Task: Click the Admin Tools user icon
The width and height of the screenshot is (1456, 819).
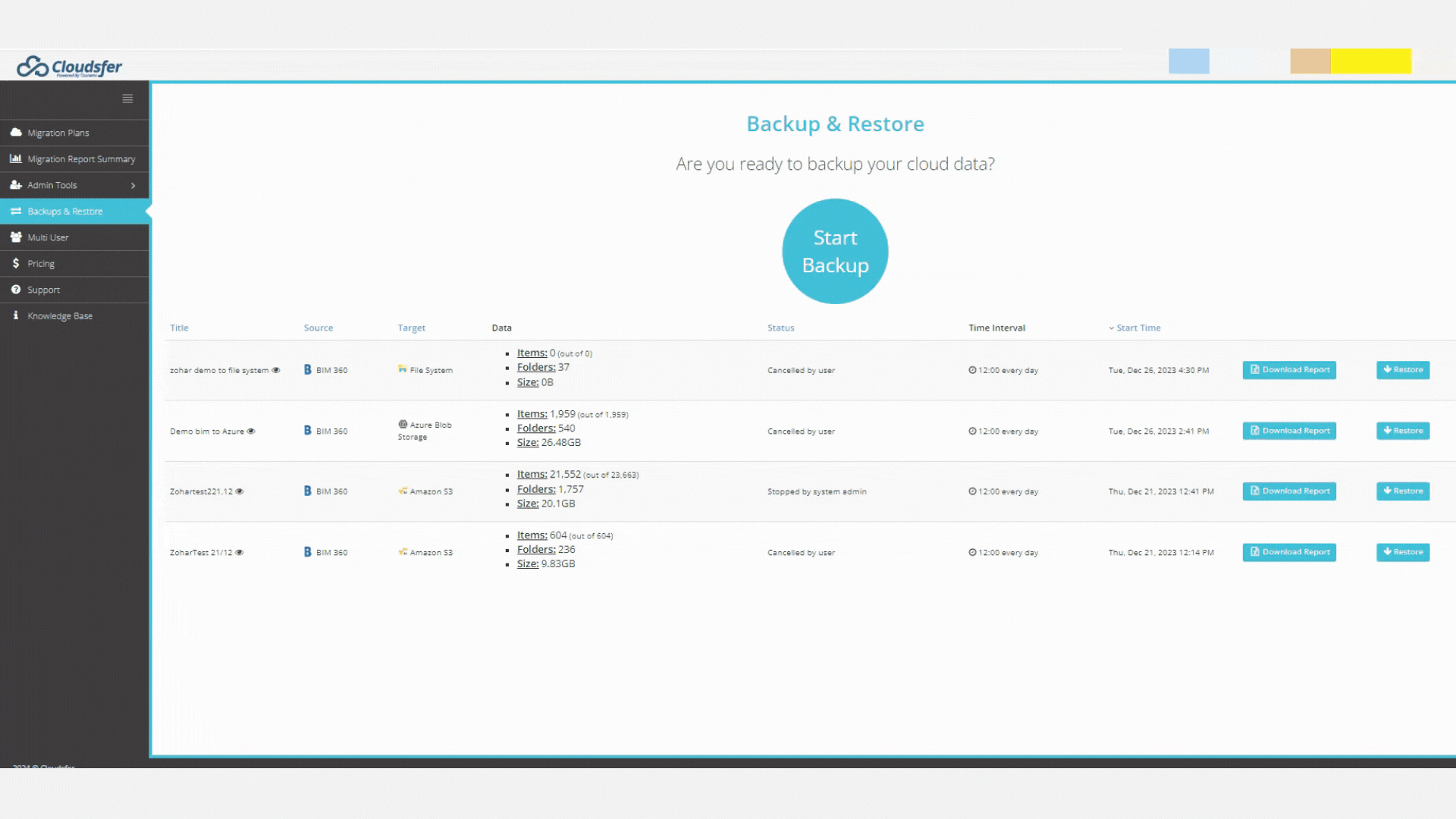Action: 16,184
